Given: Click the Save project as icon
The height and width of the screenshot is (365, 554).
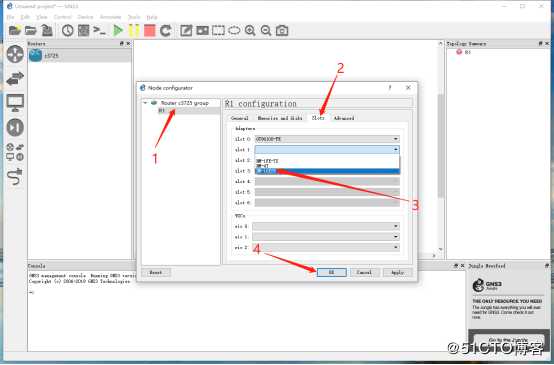Looking at the screenshot, I should coord(47,31).
